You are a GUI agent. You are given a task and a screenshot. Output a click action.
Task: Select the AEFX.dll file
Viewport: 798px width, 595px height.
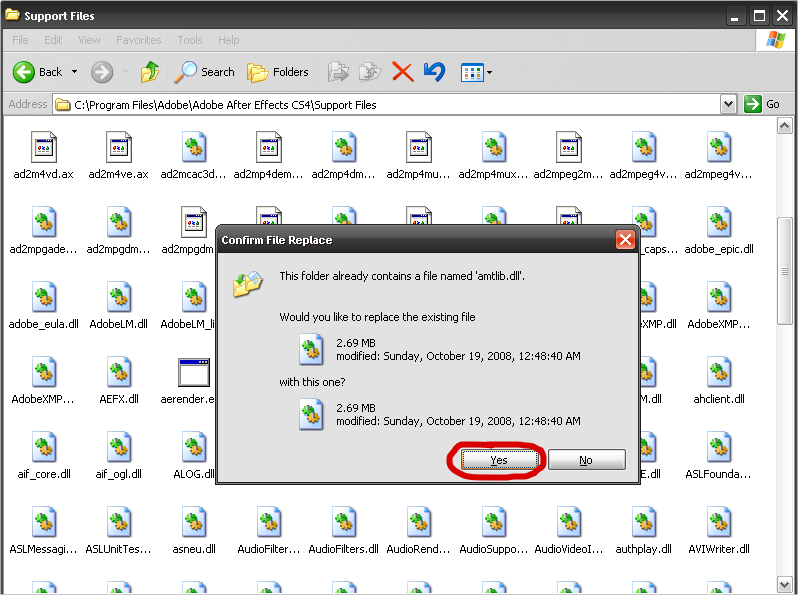coord(119,381)
